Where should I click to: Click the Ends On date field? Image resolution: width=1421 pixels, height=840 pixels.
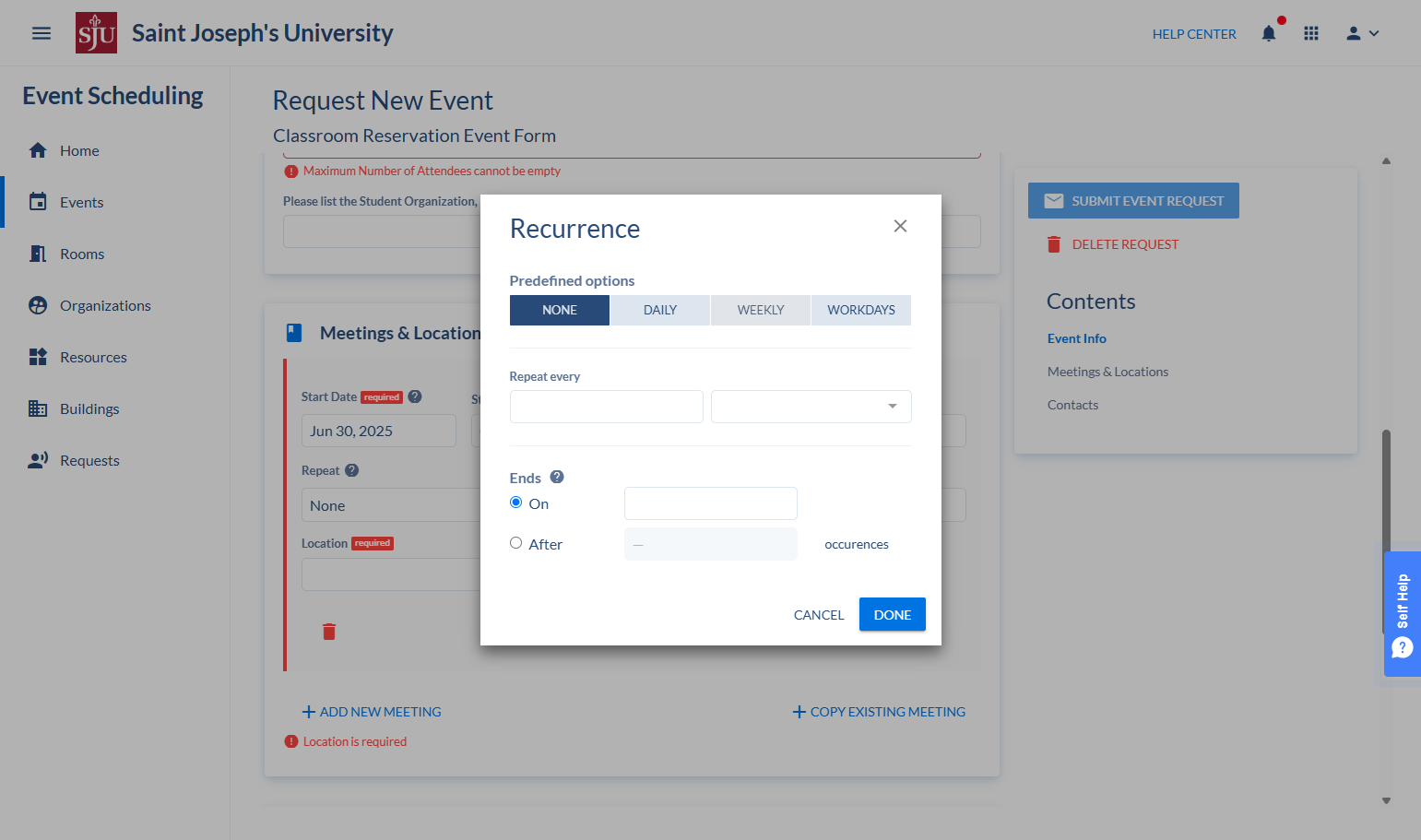pyautogui.click(x=711, y=503)
